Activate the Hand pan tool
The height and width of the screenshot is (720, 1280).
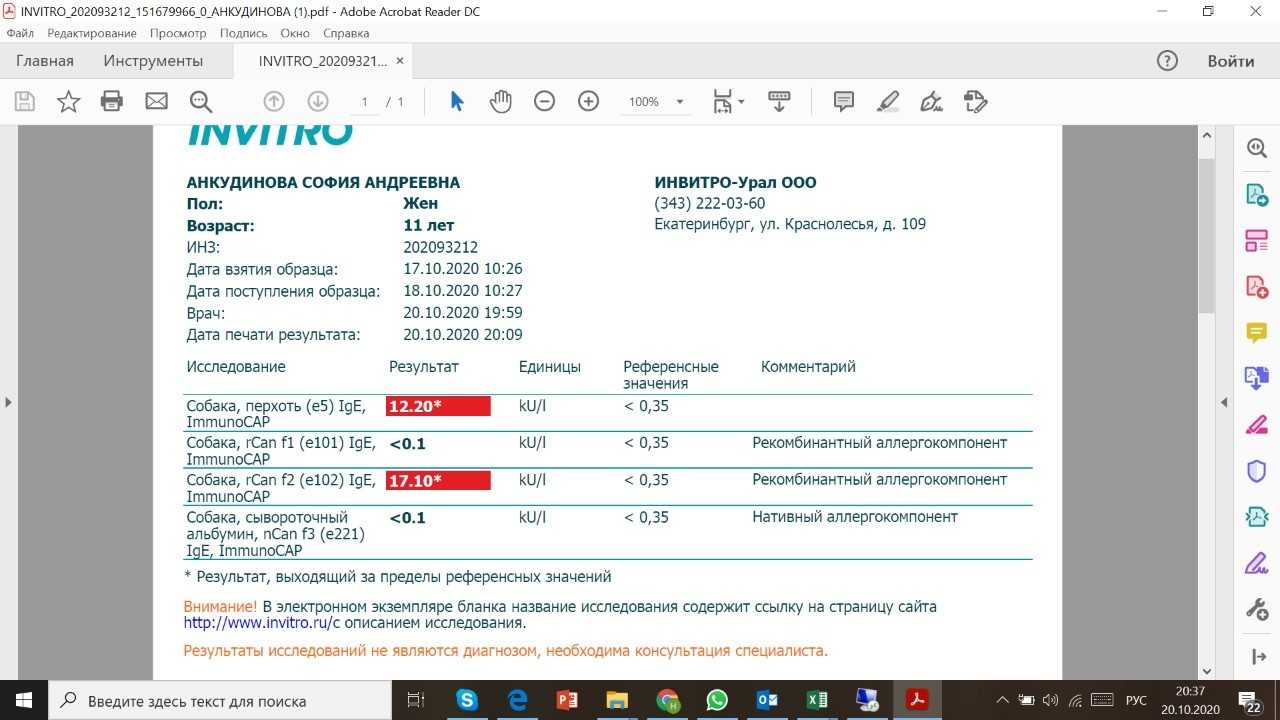click(x=500, y=101)
